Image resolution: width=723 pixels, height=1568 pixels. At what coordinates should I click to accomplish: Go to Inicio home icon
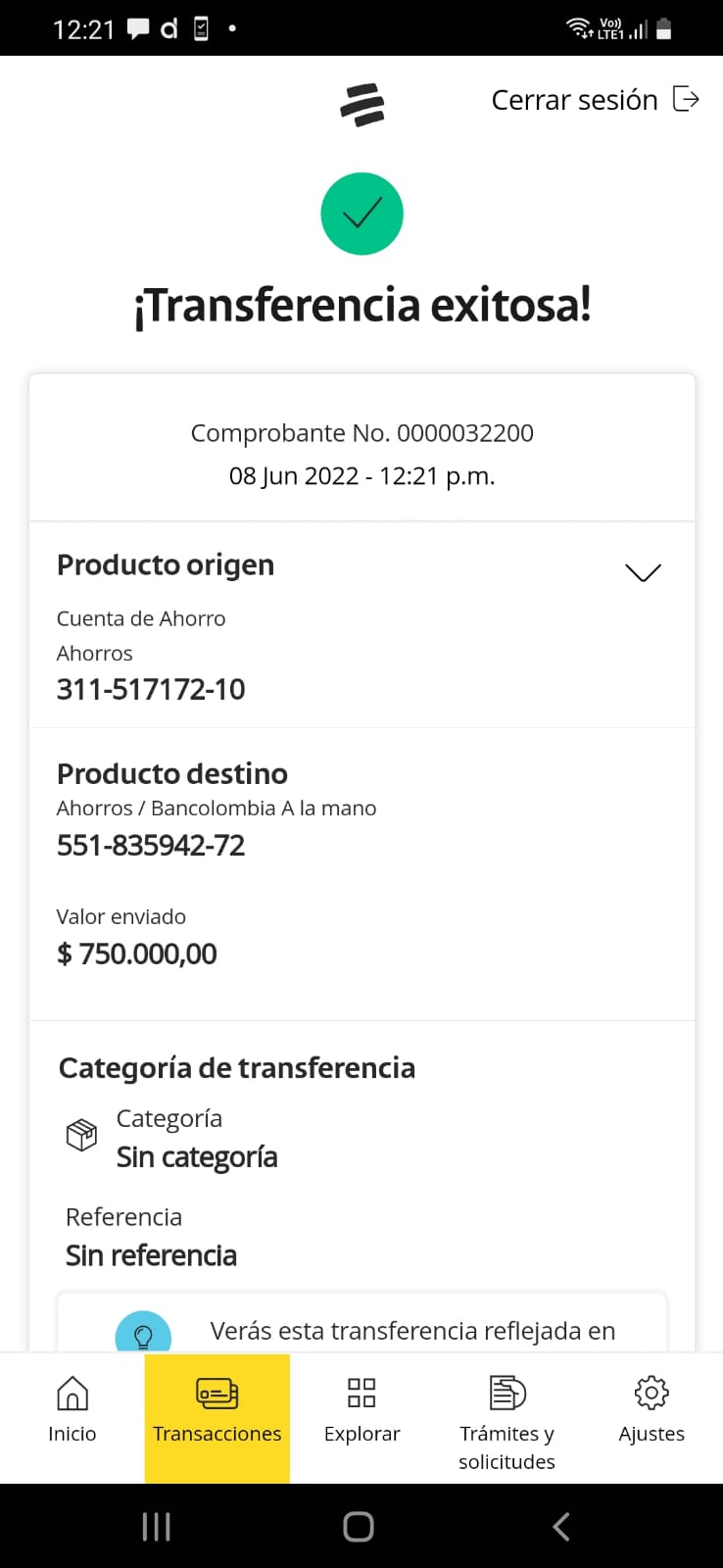[x=72, y=1393]
